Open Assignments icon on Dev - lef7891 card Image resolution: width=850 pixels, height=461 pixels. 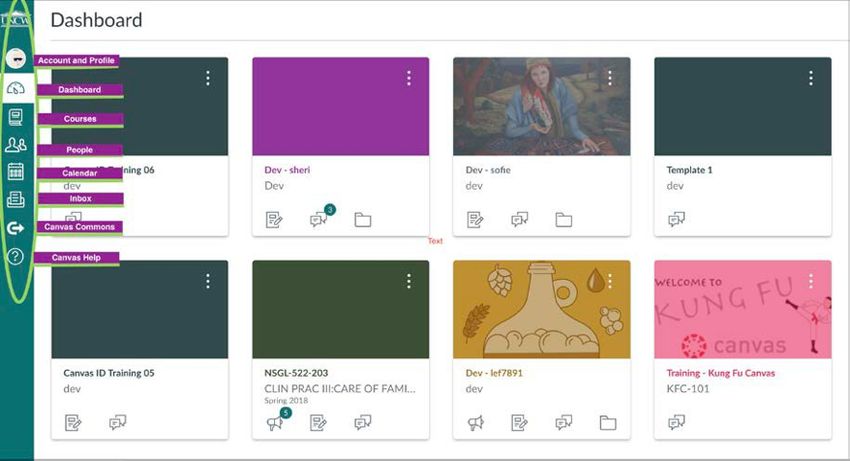pos(519,422)
